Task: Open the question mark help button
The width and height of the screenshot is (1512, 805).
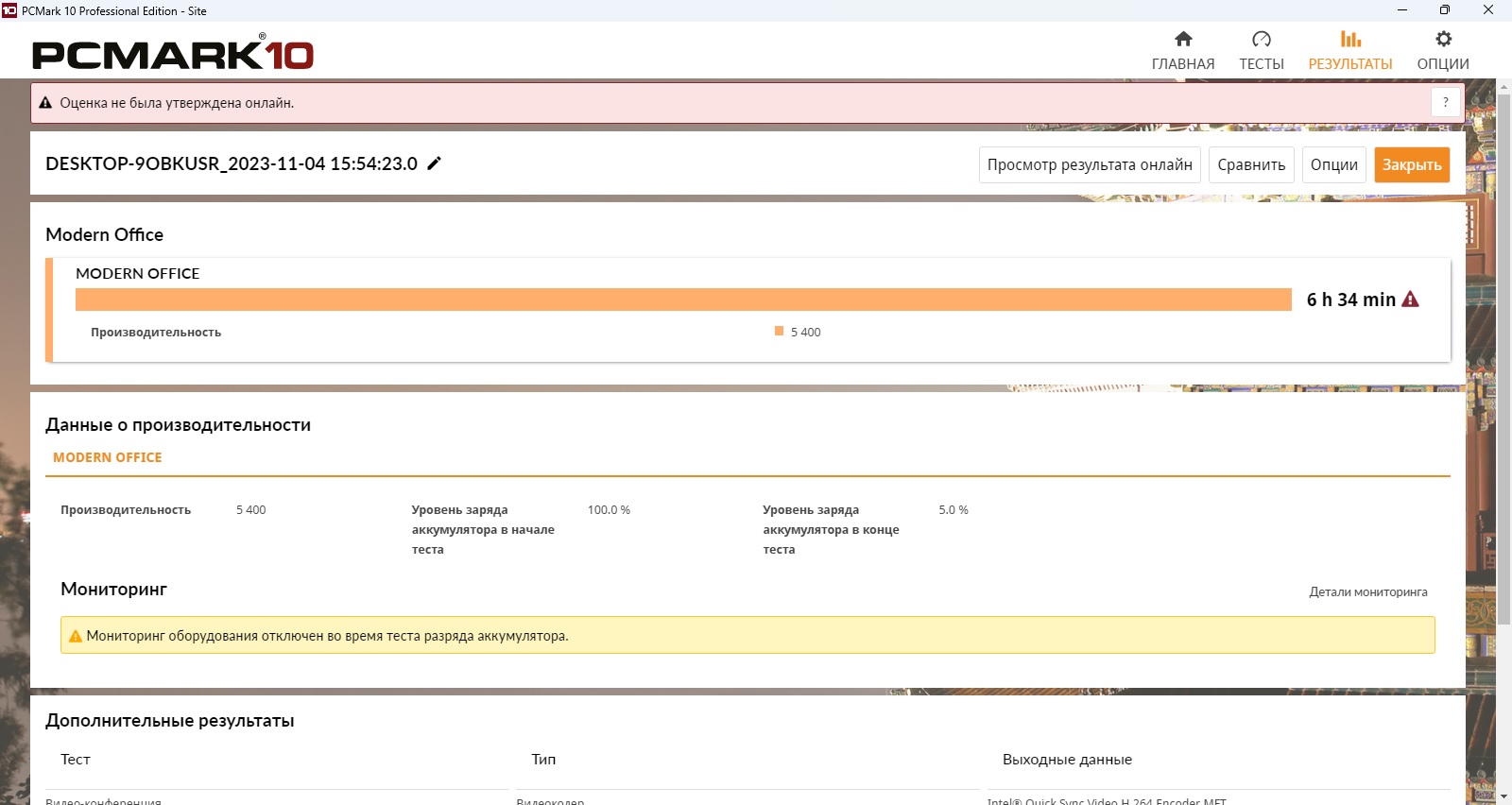Action: coord(1446,102)
